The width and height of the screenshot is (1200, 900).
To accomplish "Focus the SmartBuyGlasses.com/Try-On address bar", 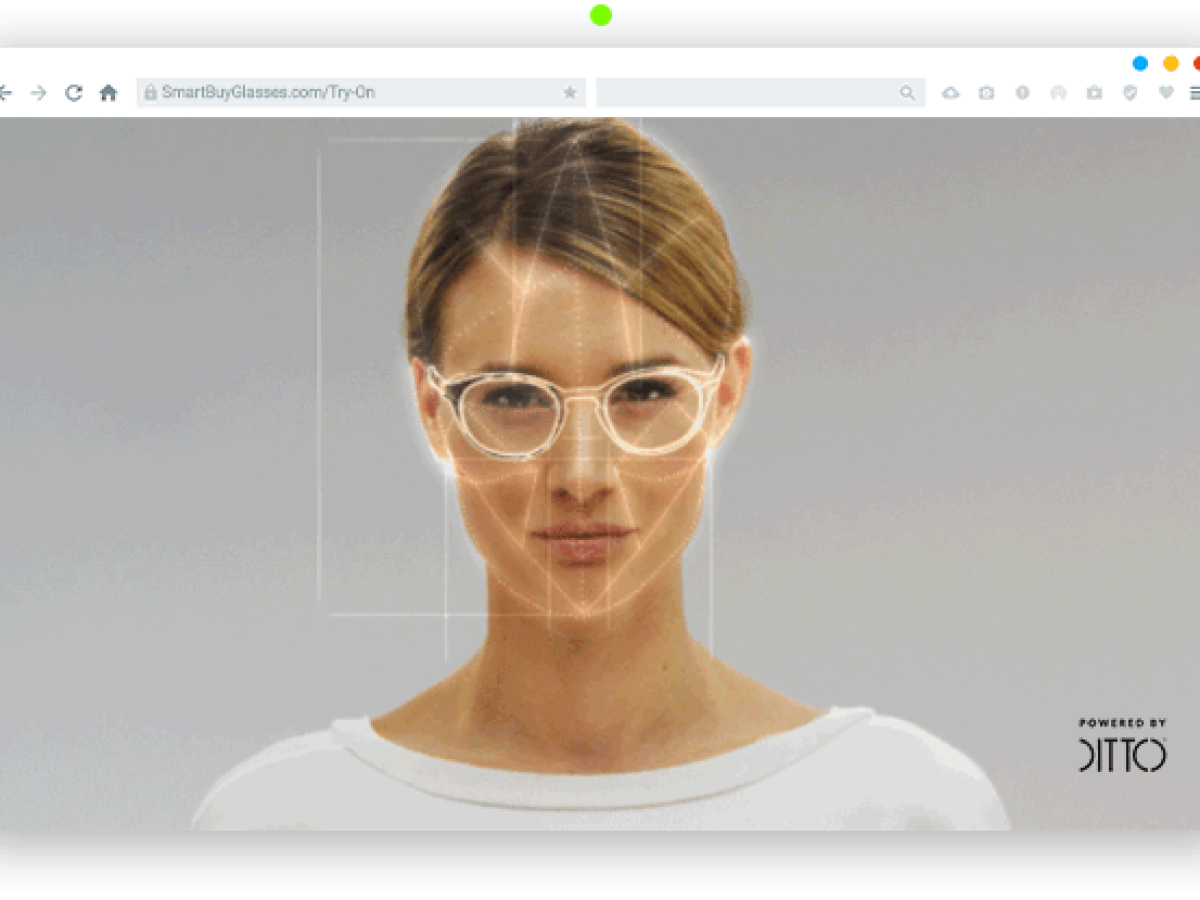I will point(361,93).
